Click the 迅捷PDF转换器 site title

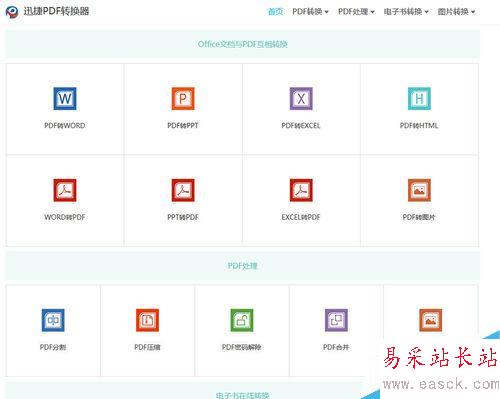pos(56,11)
